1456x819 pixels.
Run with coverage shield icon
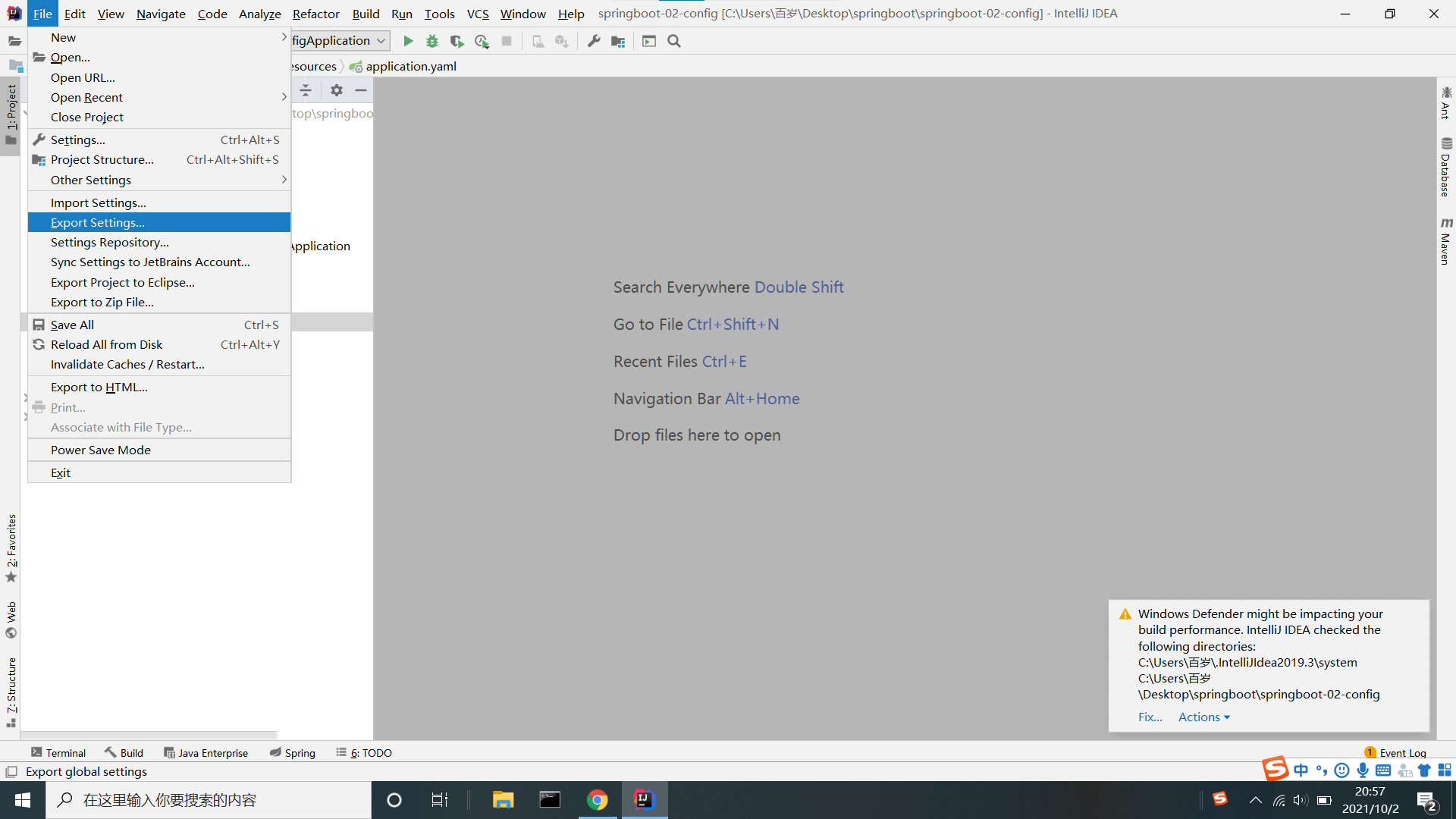[457, 41]
